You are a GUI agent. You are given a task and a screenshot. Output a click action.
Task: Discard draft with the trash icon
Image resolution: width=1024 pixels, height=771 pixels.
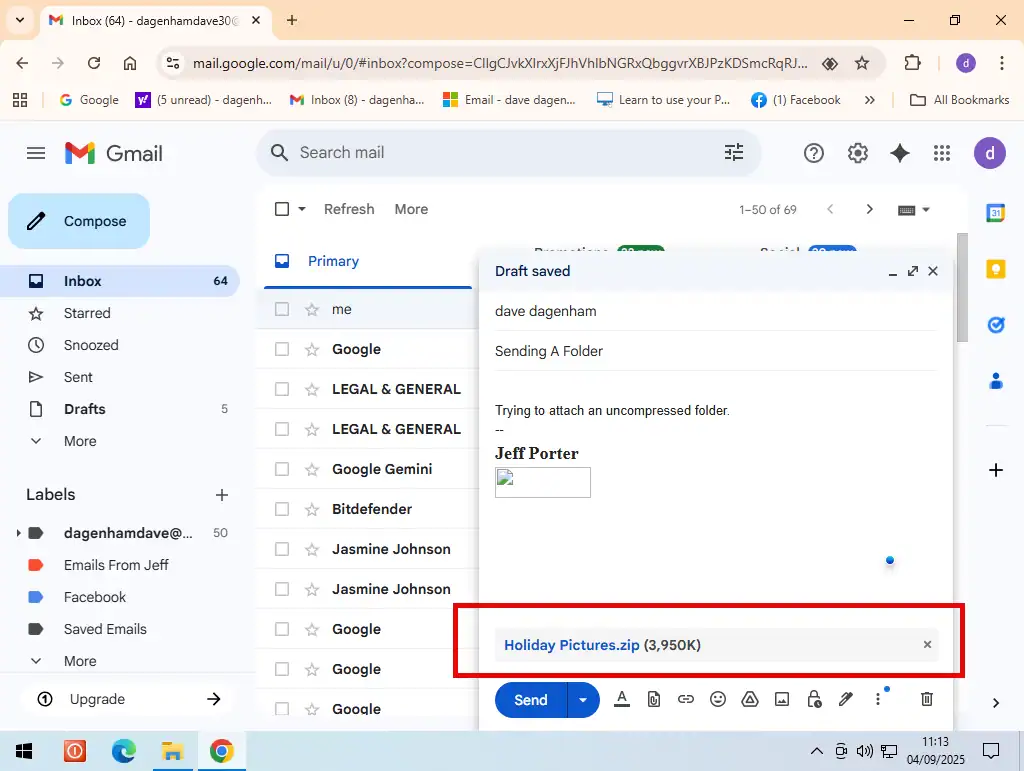pyautogui.click(x=926, y=700)
